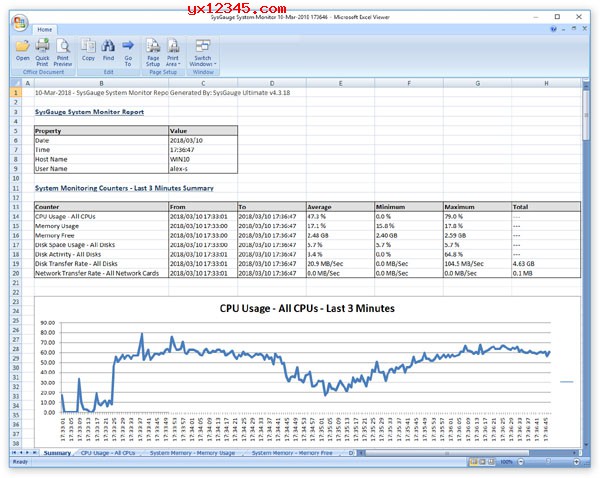Restore the workbook window in ribbon bar
Viewport: 600px width, 478px height.
[574, 29]
